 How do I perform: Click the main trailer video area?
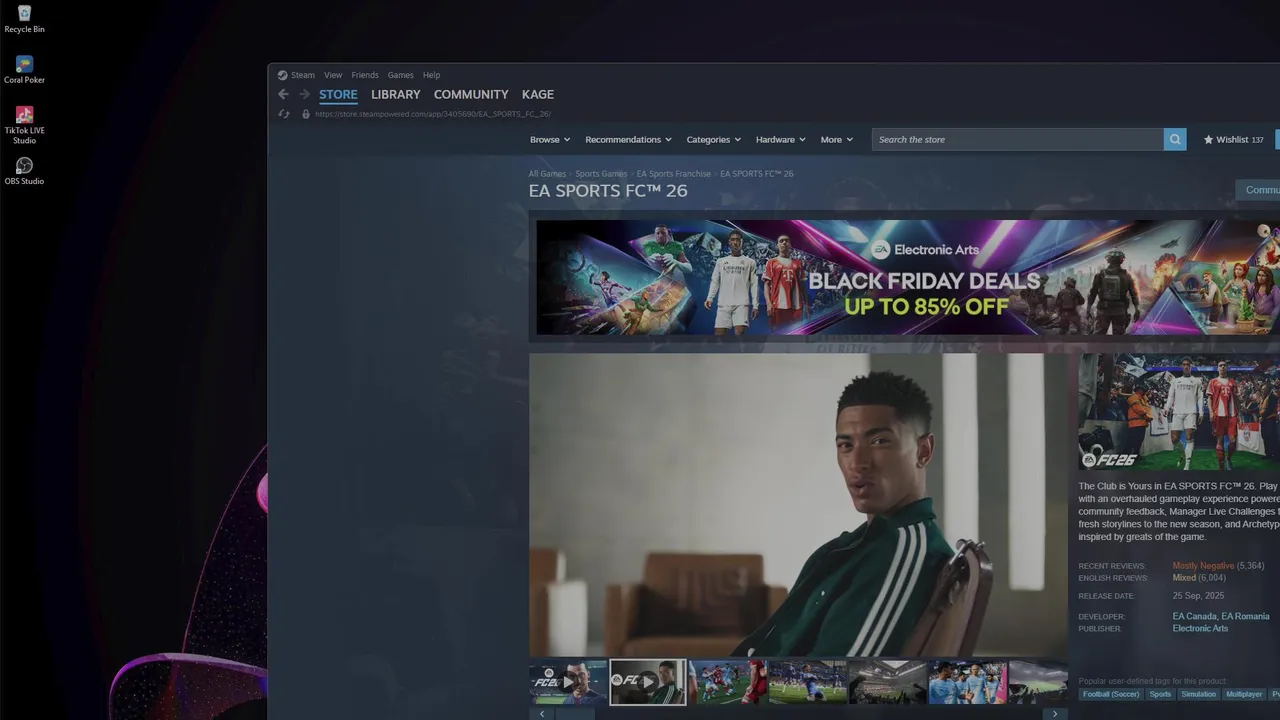coord(798,504)
